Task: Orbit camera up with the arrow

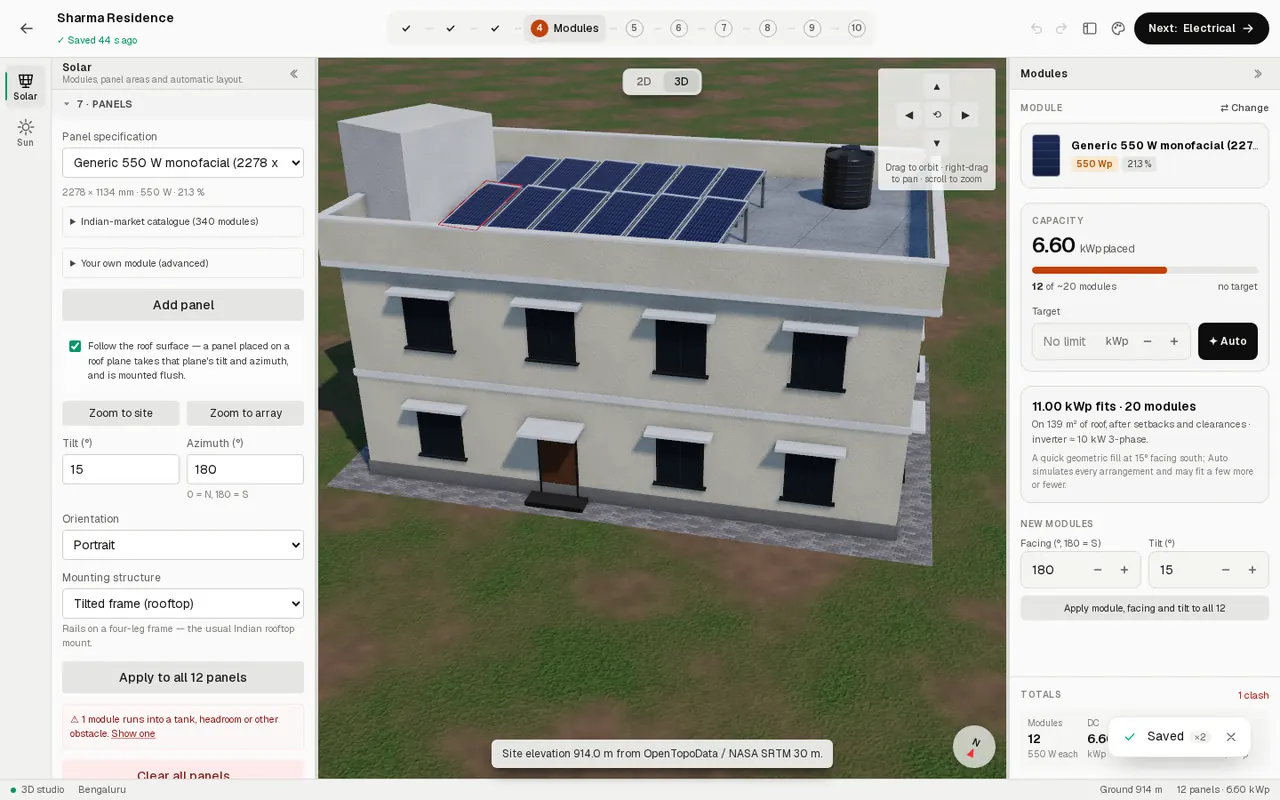Action: click(x=937, y=87)
